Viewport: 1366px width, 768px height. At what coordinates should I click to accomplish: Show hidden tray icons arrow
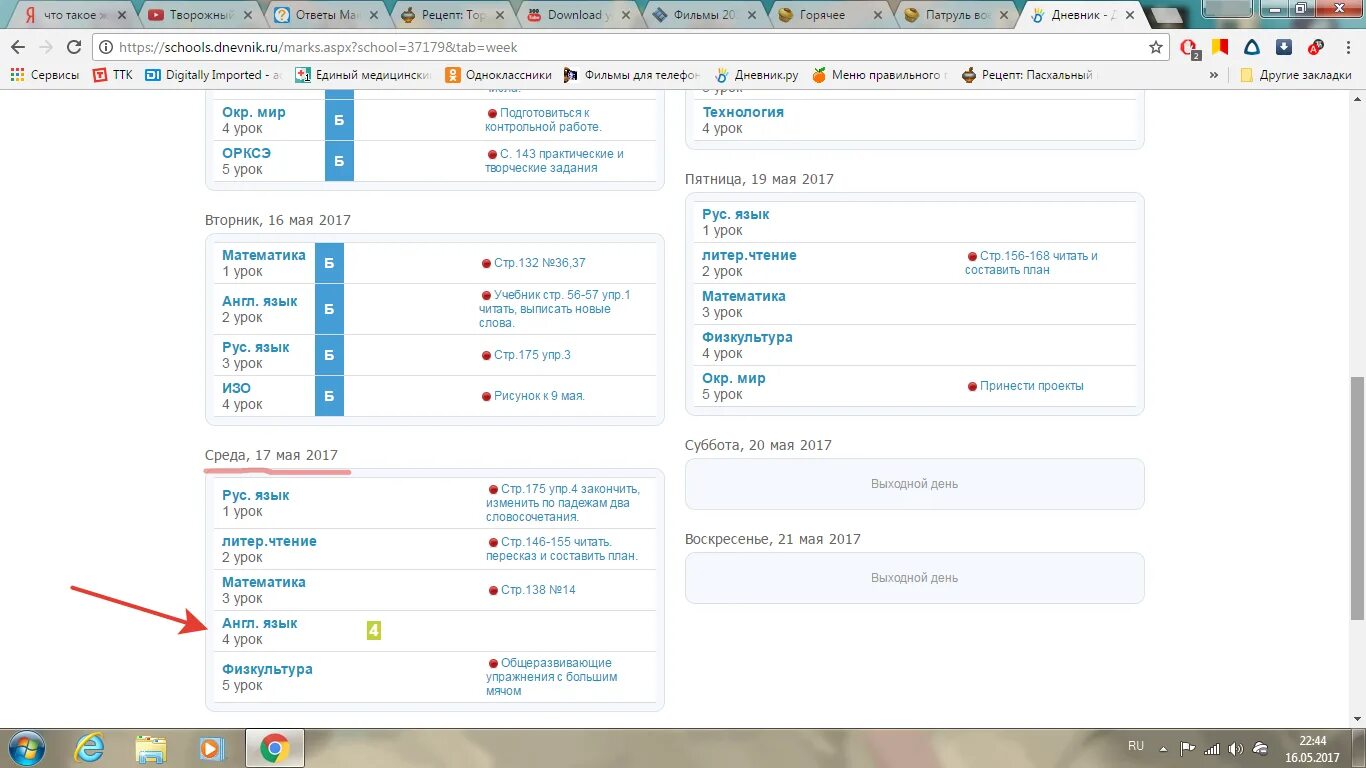(1163, 747)
